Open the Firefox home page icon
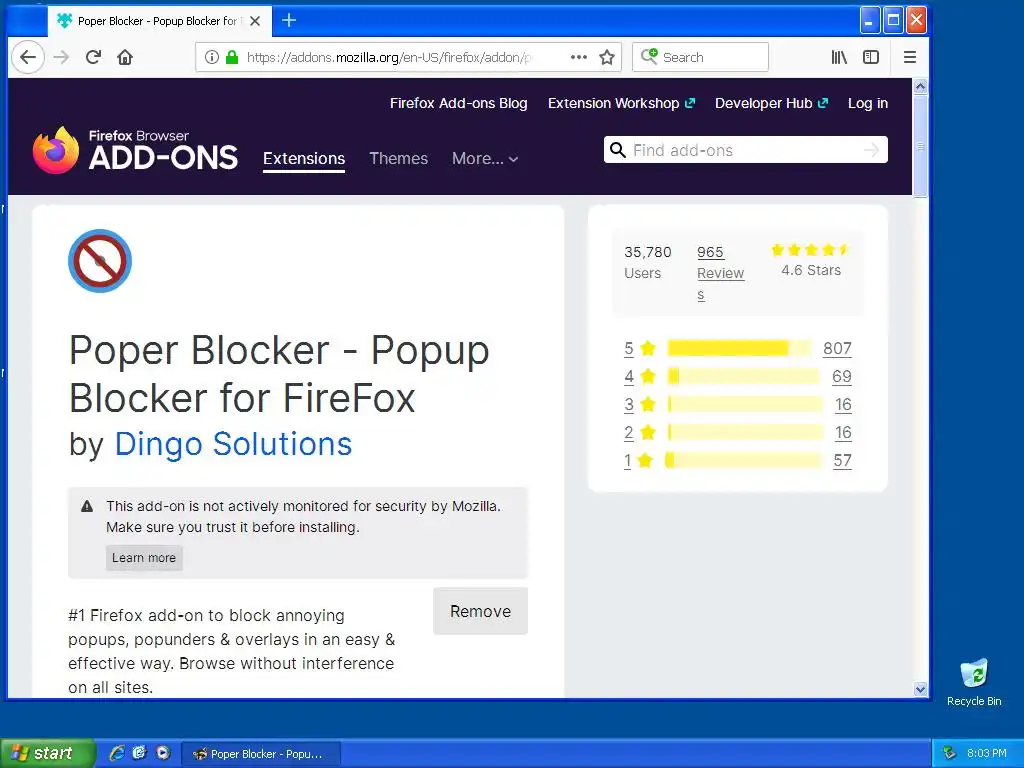The width and height of the screenshot is (1024, 768). click(125, 57)
